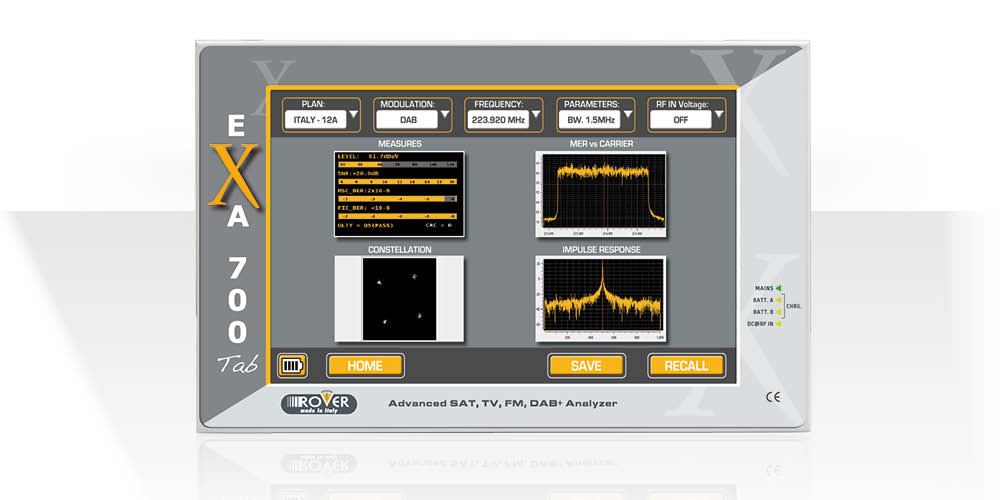Click the PLAN: label
1000x500 pixels.
[313, 103]
